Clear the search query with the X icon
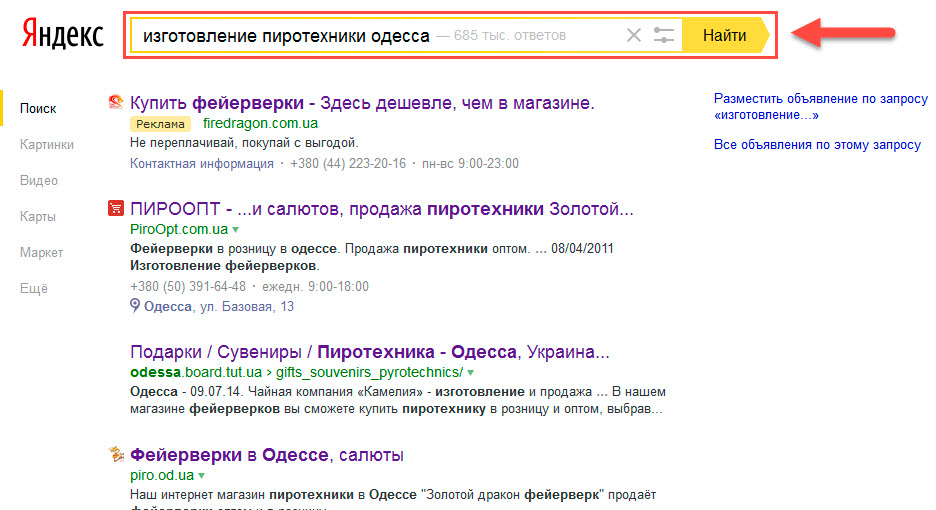The image size is (936, 510). click(634, 35)
